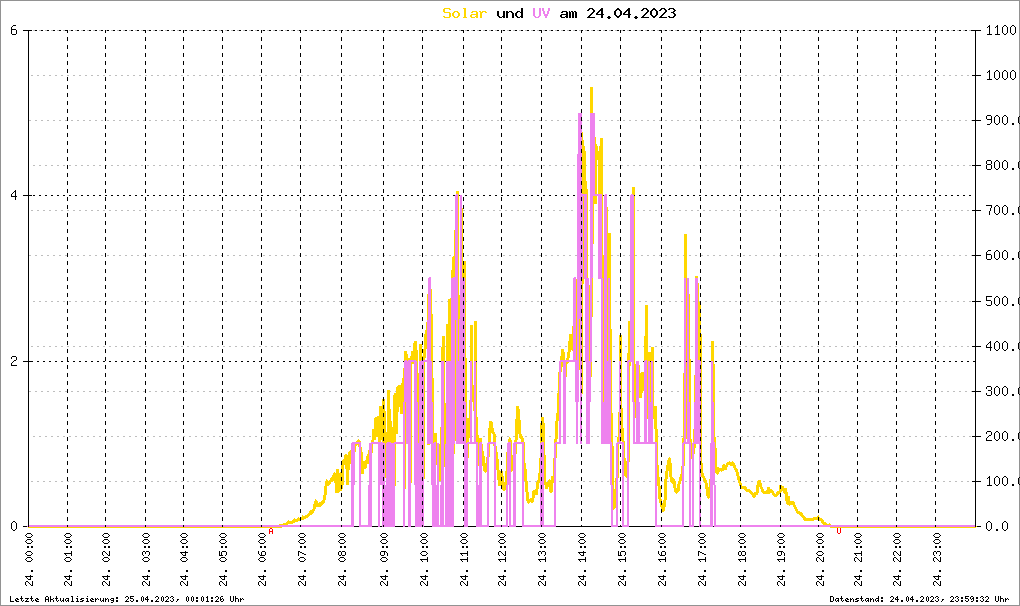Click right axis label '1100'
This screenshot has height=606, width=1020.
pos(1001,30)
